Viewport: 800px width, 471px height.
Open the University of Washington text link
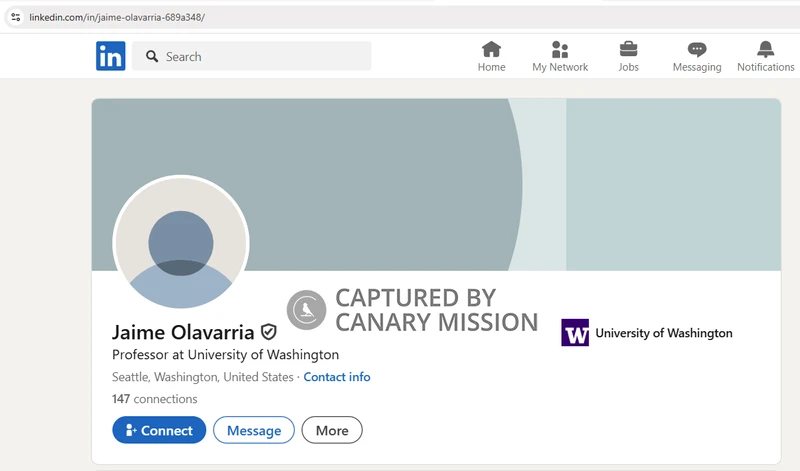tap(663, 333)
